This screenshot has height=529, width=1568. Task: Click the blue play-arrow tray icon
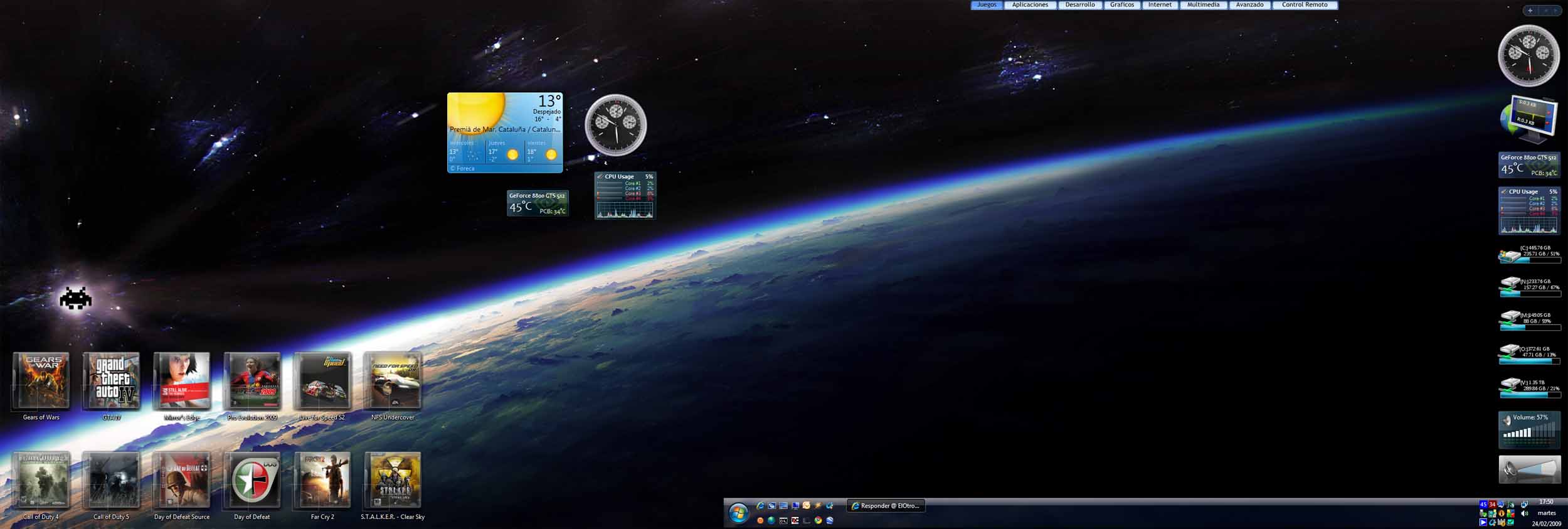tap(1483, 522)
